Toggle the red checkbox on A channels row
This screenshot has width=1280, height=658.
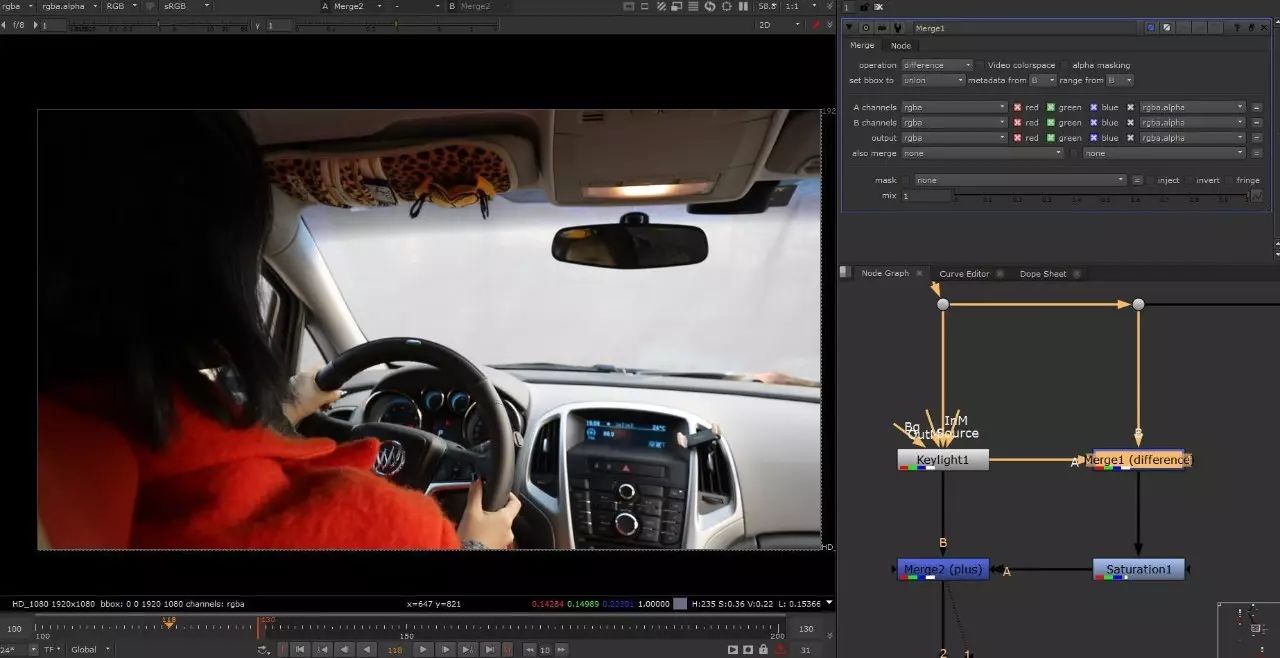point(1017,107)
